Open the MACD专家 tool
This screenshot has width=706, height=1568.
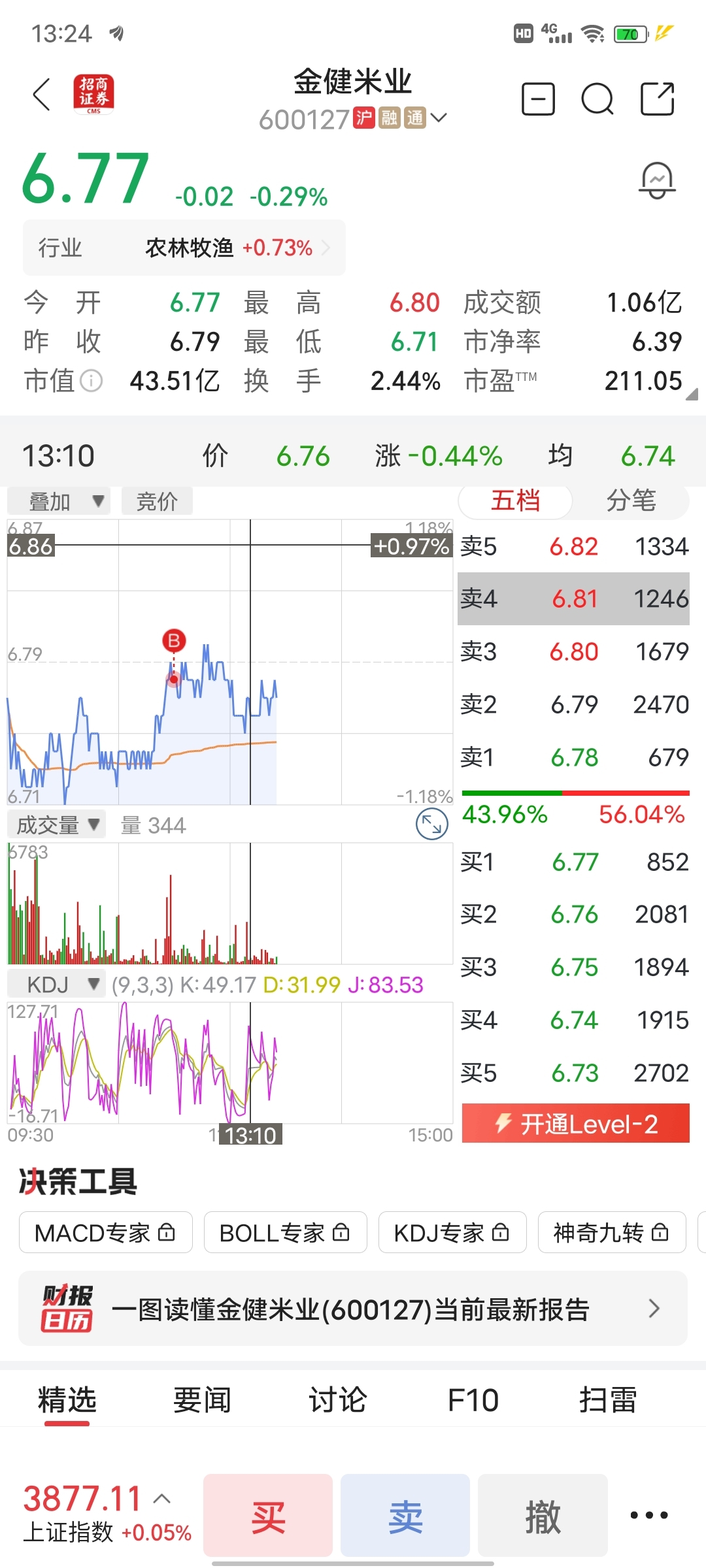point(106,1232)
